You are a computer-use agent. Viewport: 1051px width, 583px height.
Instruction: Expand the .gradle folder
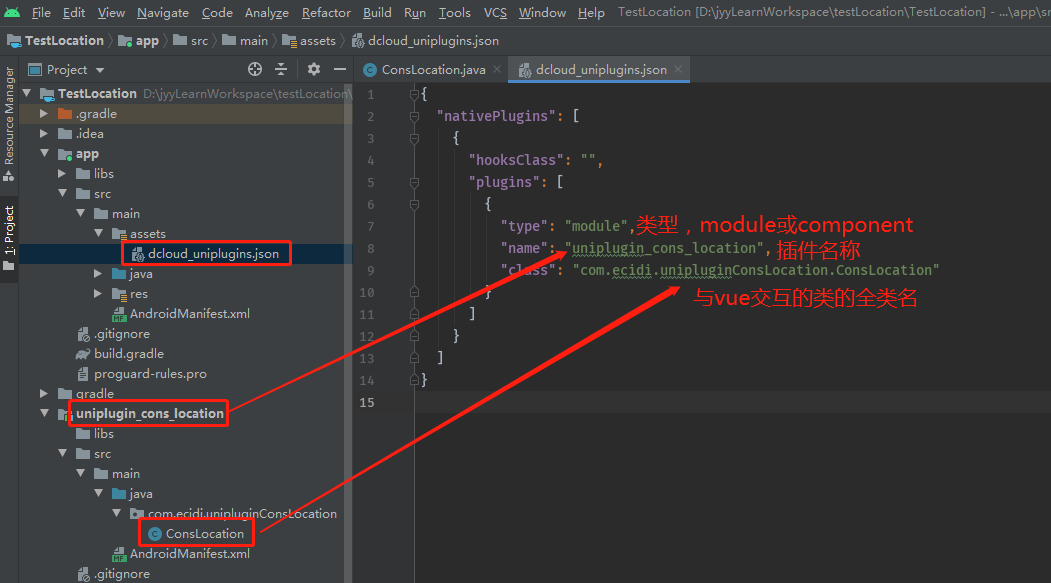[44, 114]
